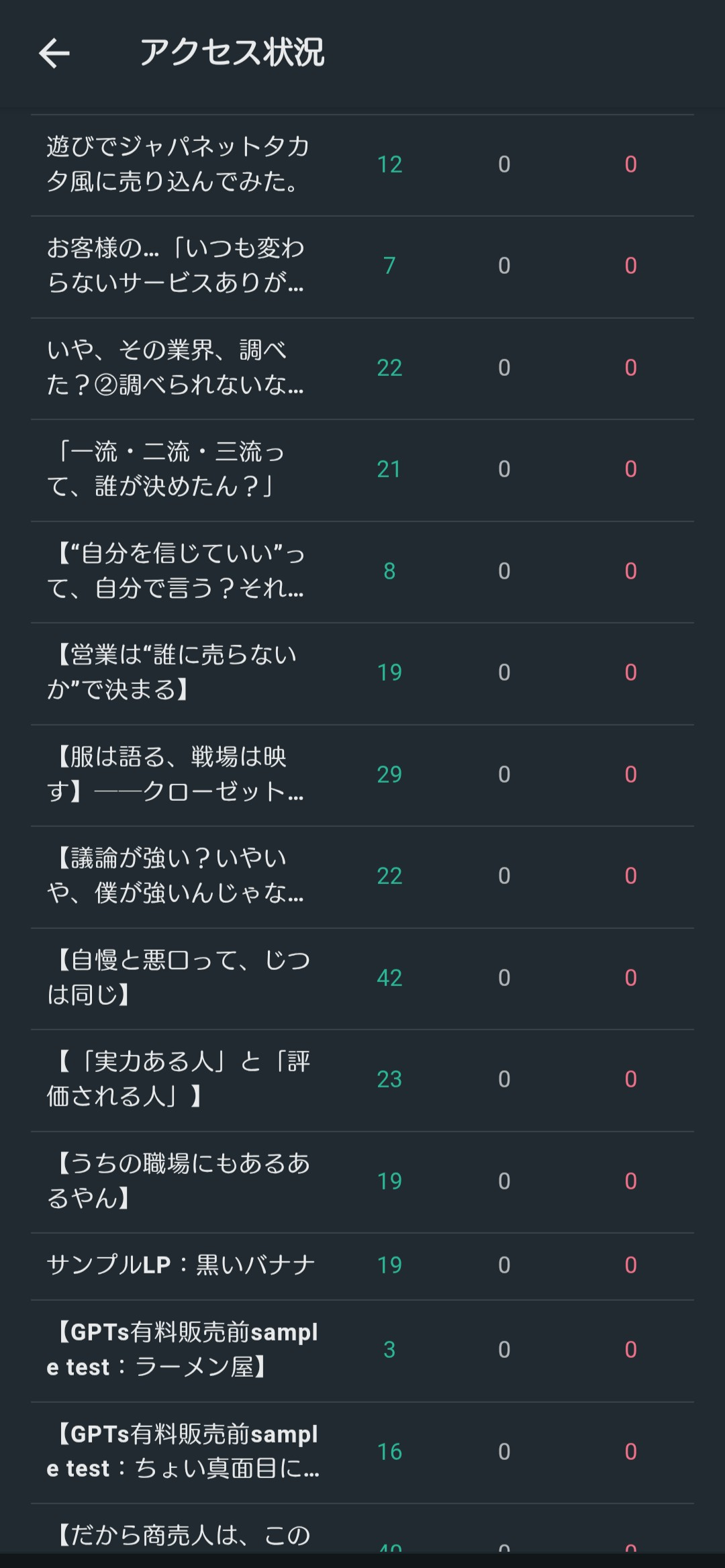
Task: Open the サンプルLP：黒いバナナ article
Action: click(x=181, y=1265)
